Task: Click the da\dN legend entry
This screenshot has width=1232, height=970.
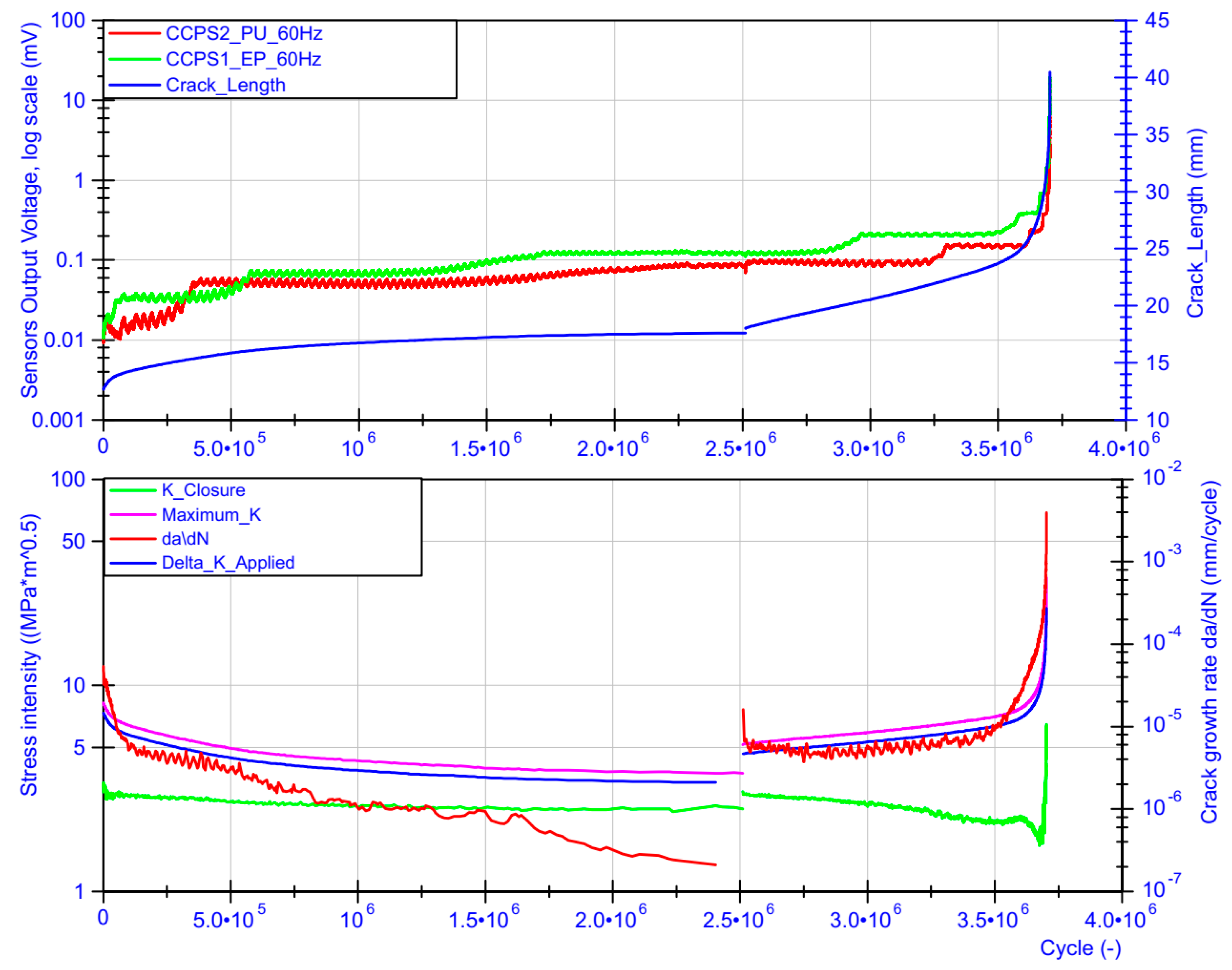Action: (x=185, y=539)
